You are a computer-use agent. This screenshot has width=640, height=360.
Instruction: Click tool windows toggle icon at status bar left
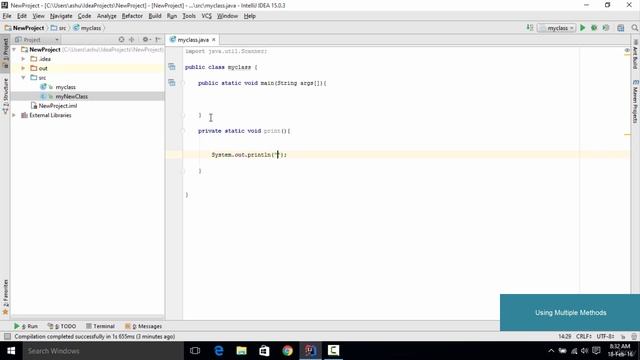7,336
